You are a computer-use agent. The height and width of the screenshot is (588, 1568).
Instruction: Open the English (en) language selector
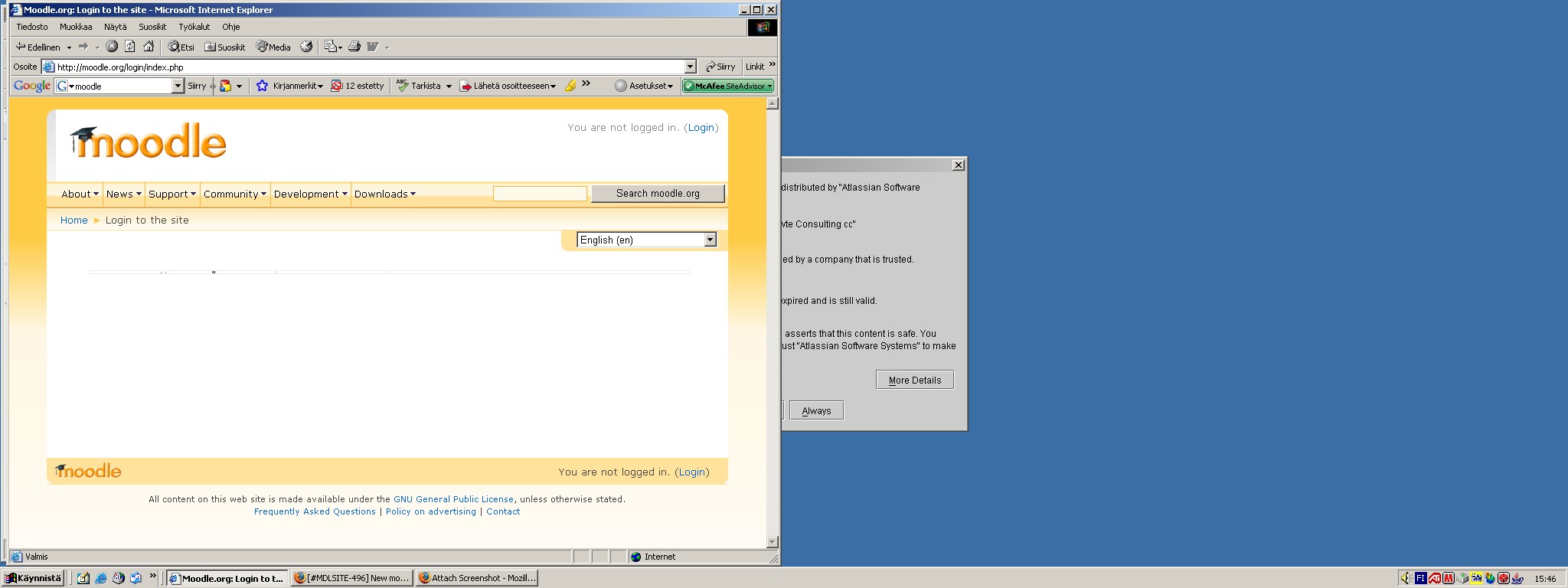(x=646, y=240)
